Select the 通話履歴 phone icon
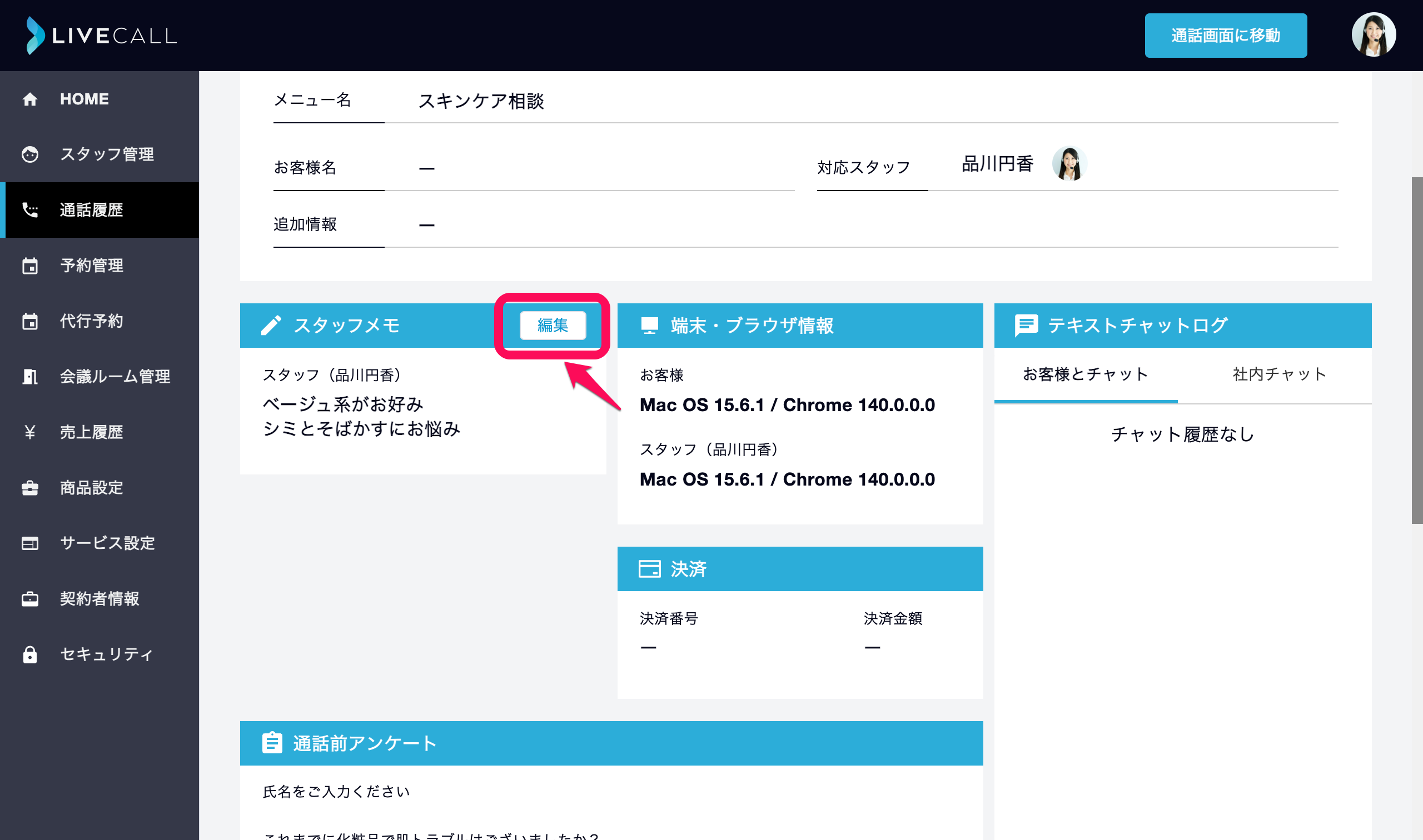Screen dimensions: 1423x840 (30, 210)
